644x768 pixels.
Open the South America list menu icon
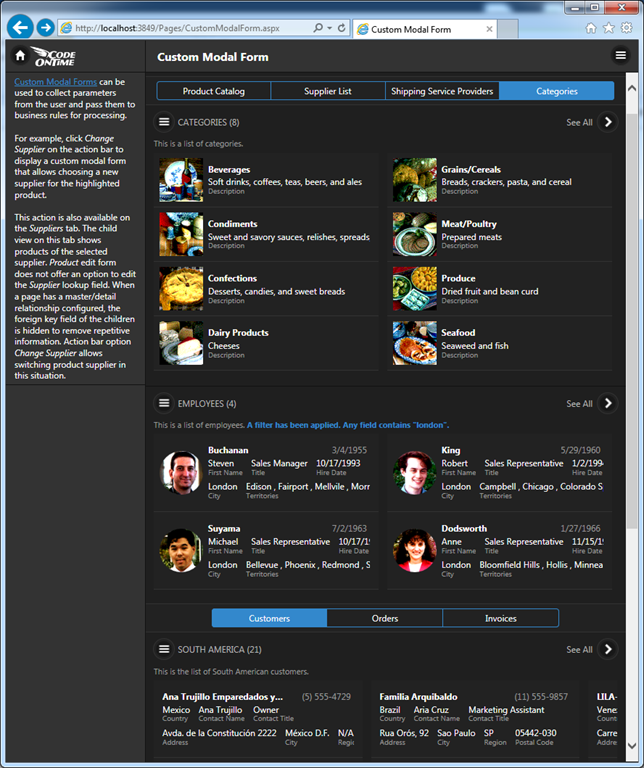click(164, 648)
